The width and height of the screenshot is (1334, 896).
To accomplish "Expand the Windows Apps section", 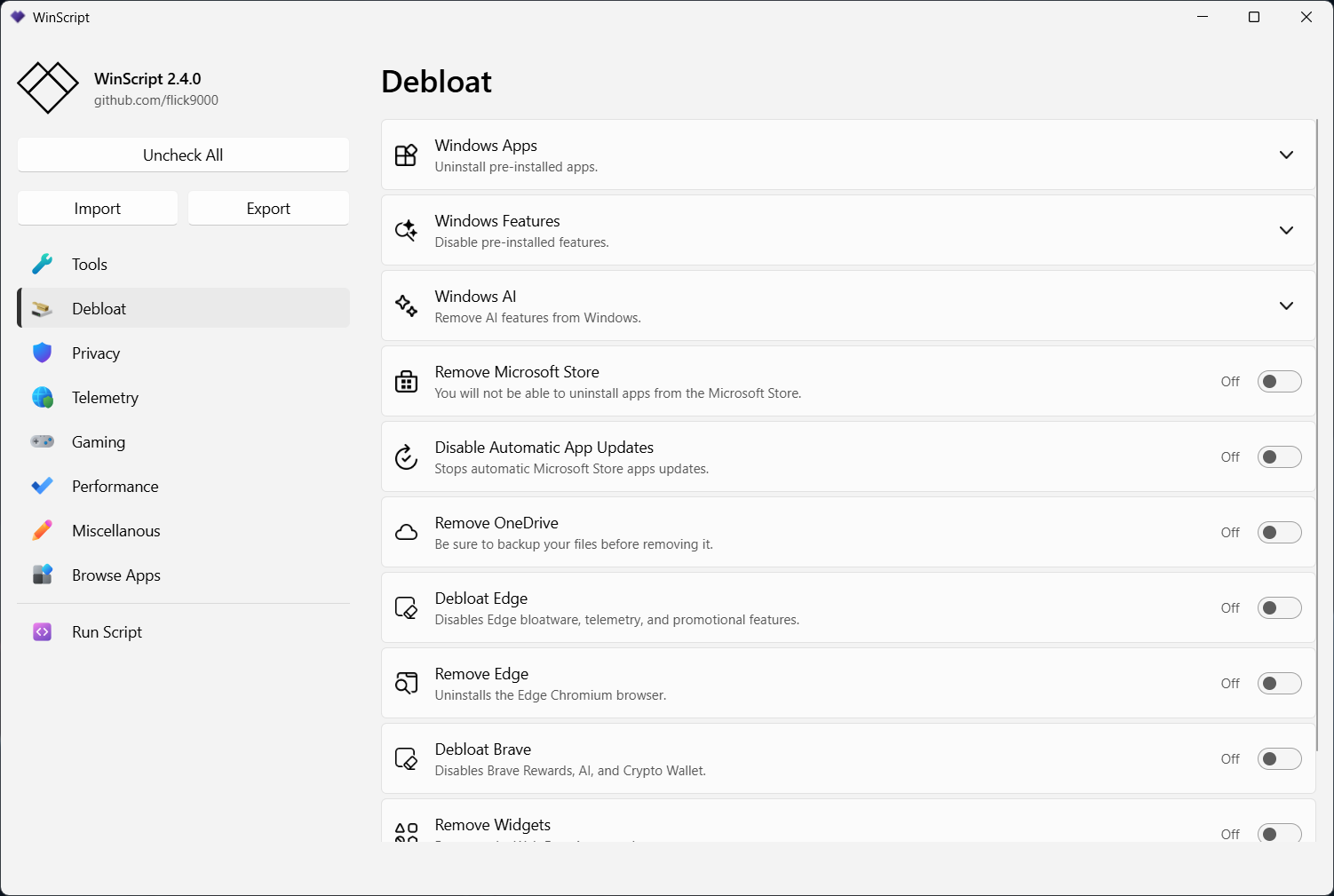I will click(x=1286, y=155).
